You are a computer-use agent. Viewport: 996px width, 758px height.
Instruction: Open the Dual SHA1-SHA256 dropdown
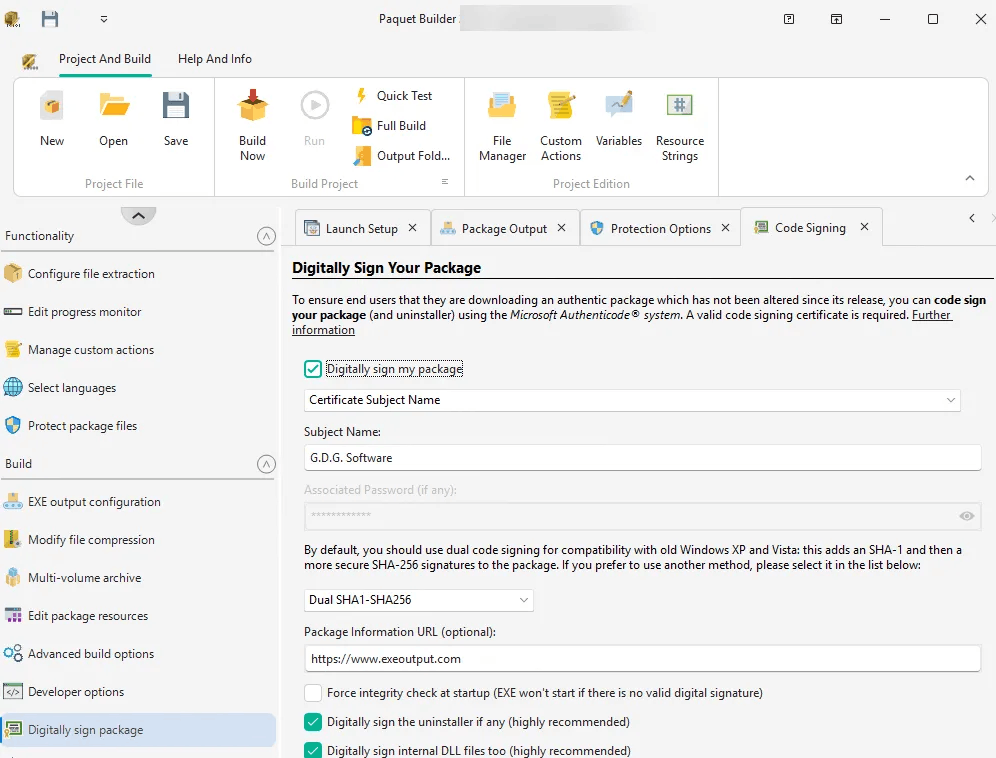[x=419, y=600]
